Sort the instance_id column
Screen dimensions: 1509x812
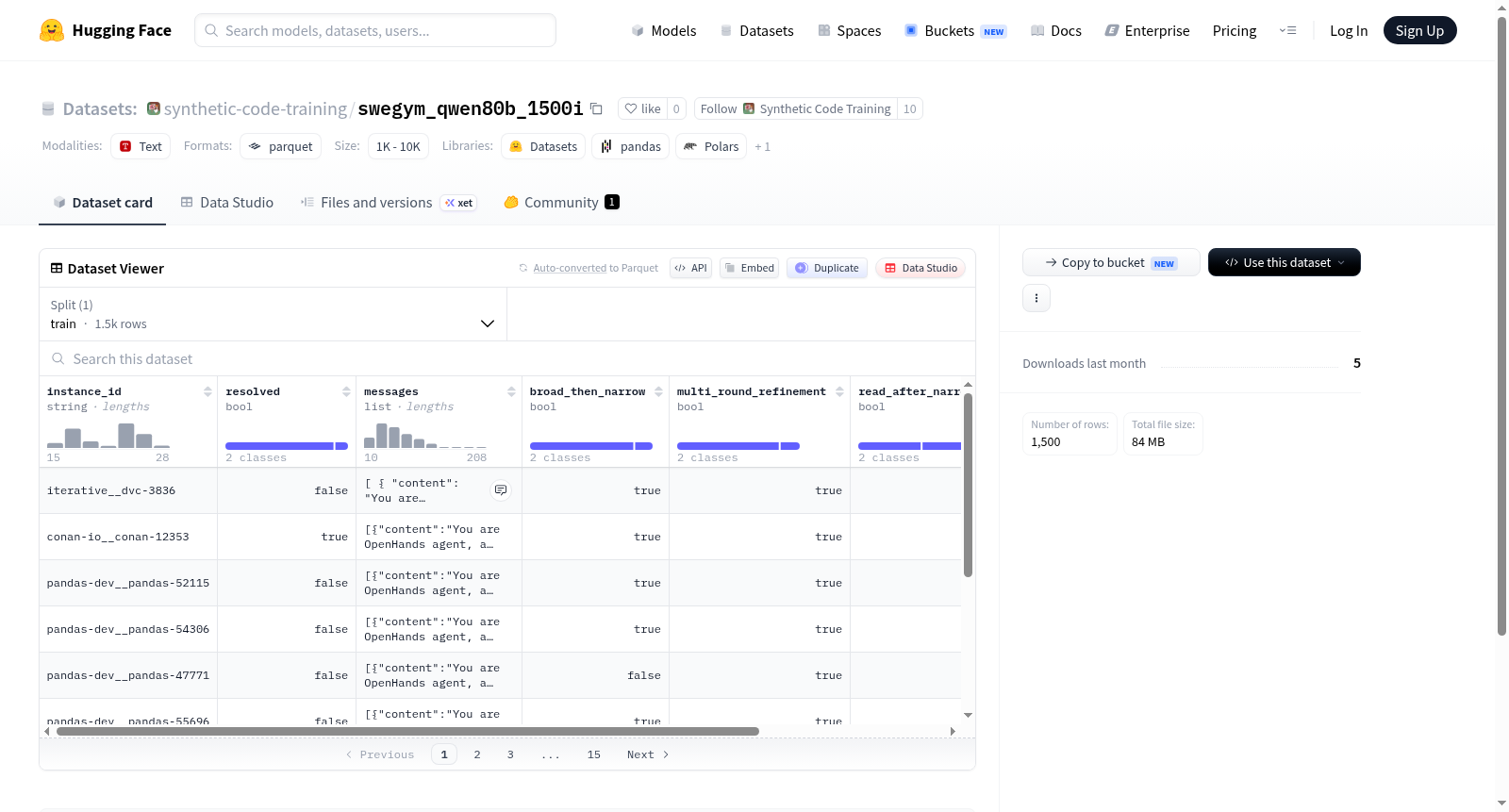point(207,391)
